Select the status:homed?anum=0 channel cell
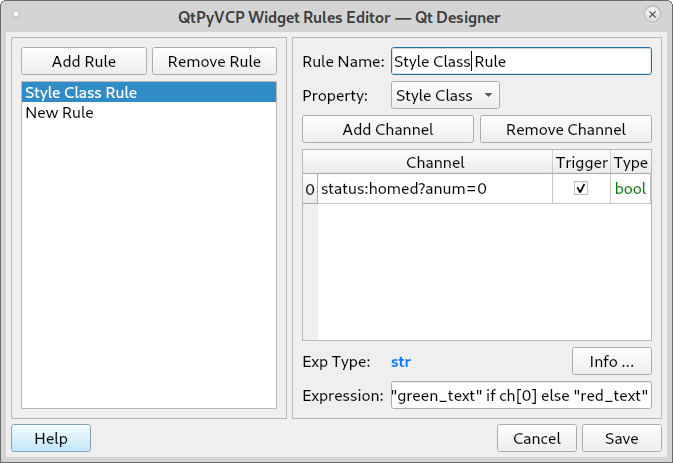This screenshot has height=463, width=673. (x=434, y=189)
